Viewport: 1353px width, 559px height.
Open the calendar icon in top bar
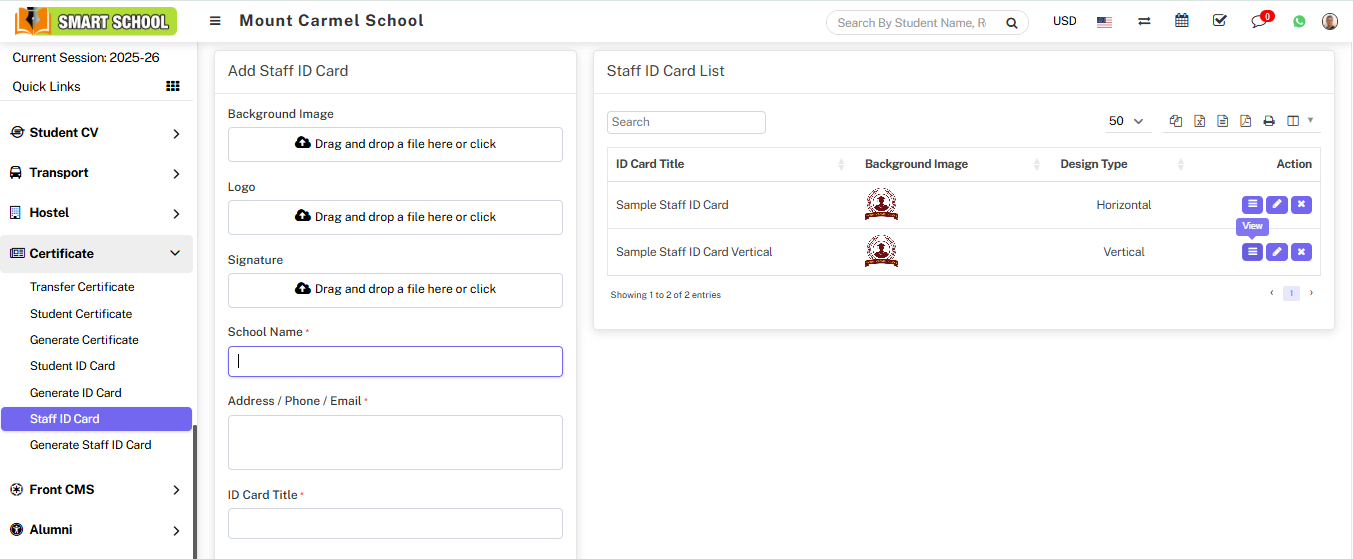[x=1182, y=21]
